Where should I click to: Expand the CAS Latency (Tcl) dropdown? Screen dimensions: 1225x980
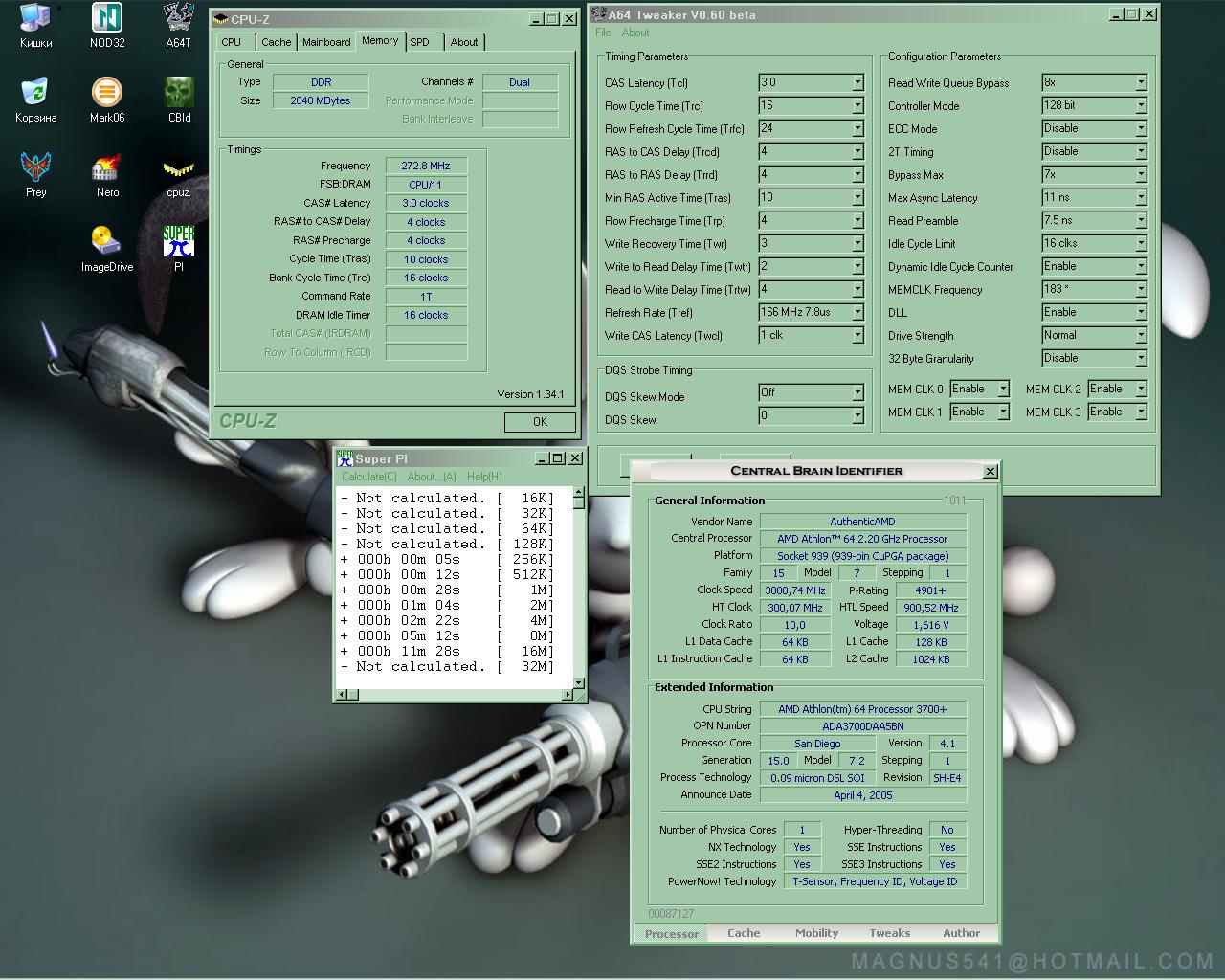coord(857,82)
